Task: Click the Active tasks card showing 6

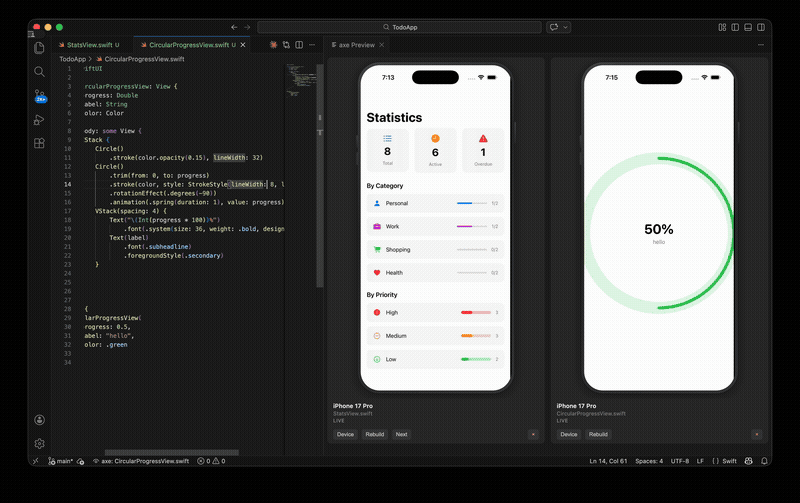Action: point(435,150)
